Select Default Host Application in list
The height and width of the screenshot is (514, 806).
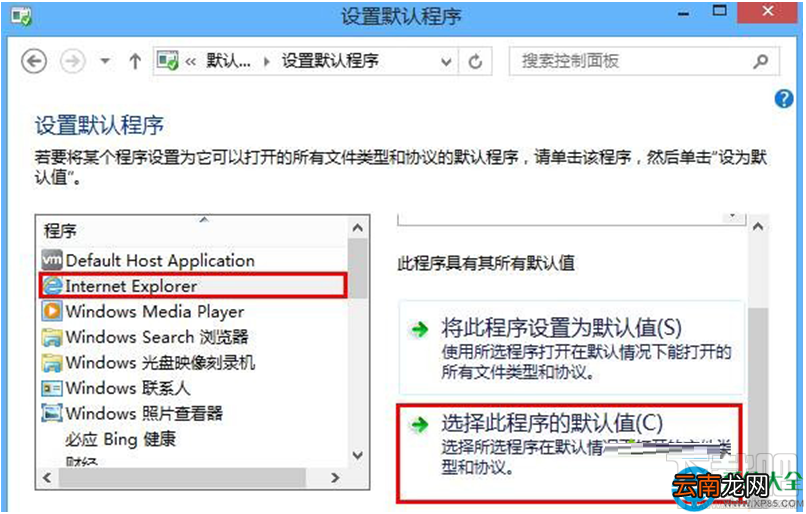[193, 261]
